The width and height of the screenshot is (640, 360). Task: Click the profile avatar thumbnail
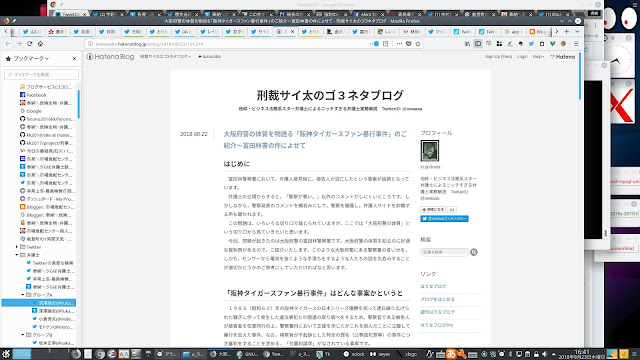[x=429, y=151]
